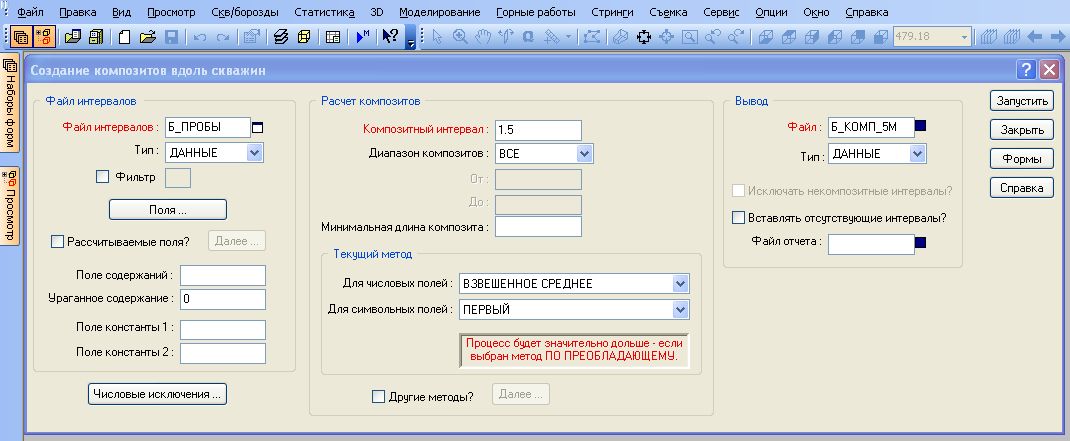Open Тип dropdown in Вывод group

click(917, 154)
